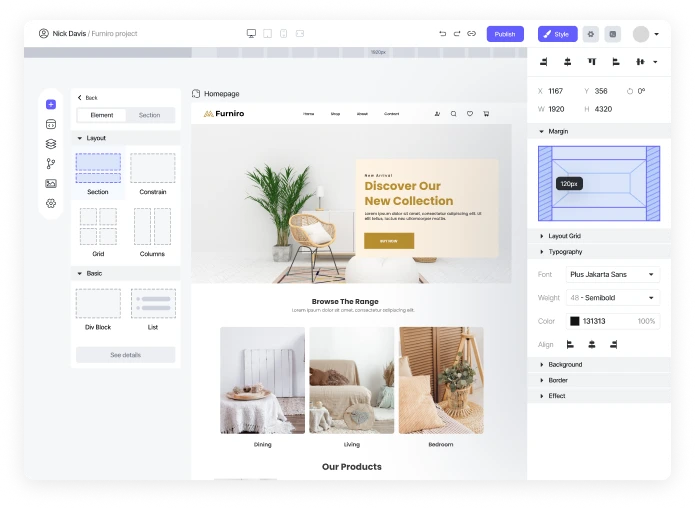Click the Homepage page icon above canvas
This screenshot has height=509, width=695.
click(x=196, y=94)
